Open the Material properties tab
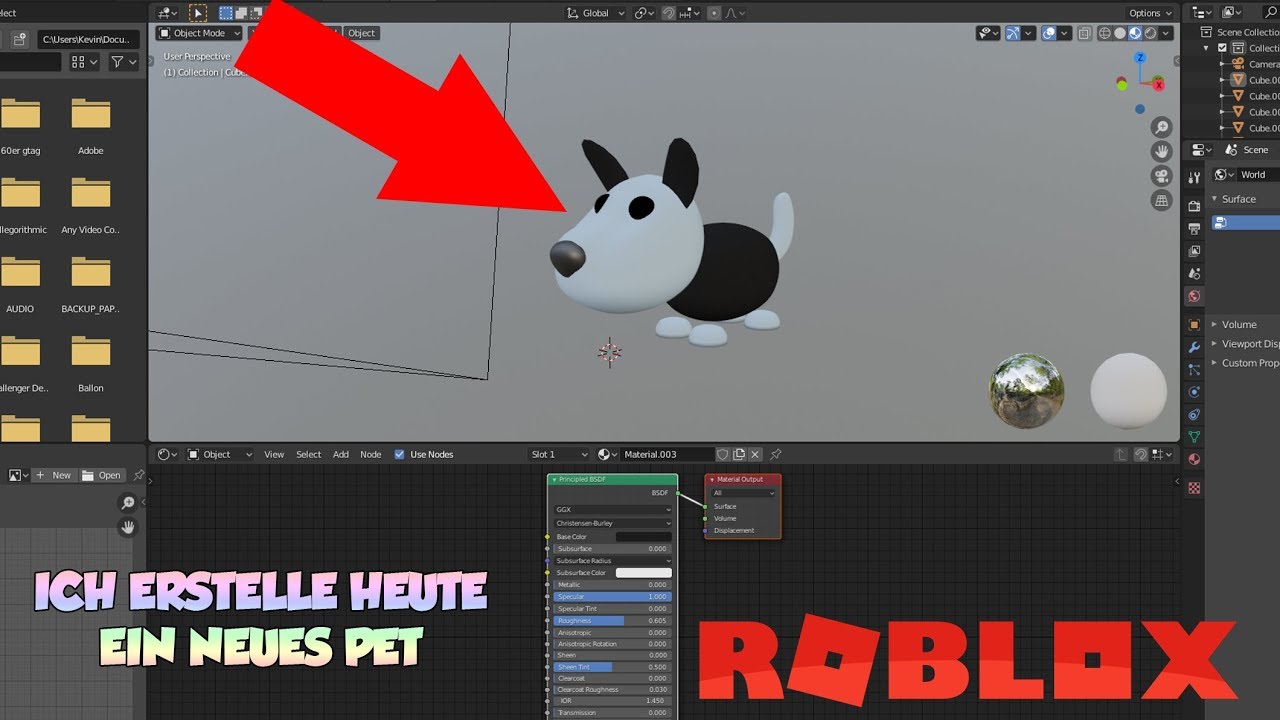The height and width of the screenshot is (720, 1280). [1194, 459]
